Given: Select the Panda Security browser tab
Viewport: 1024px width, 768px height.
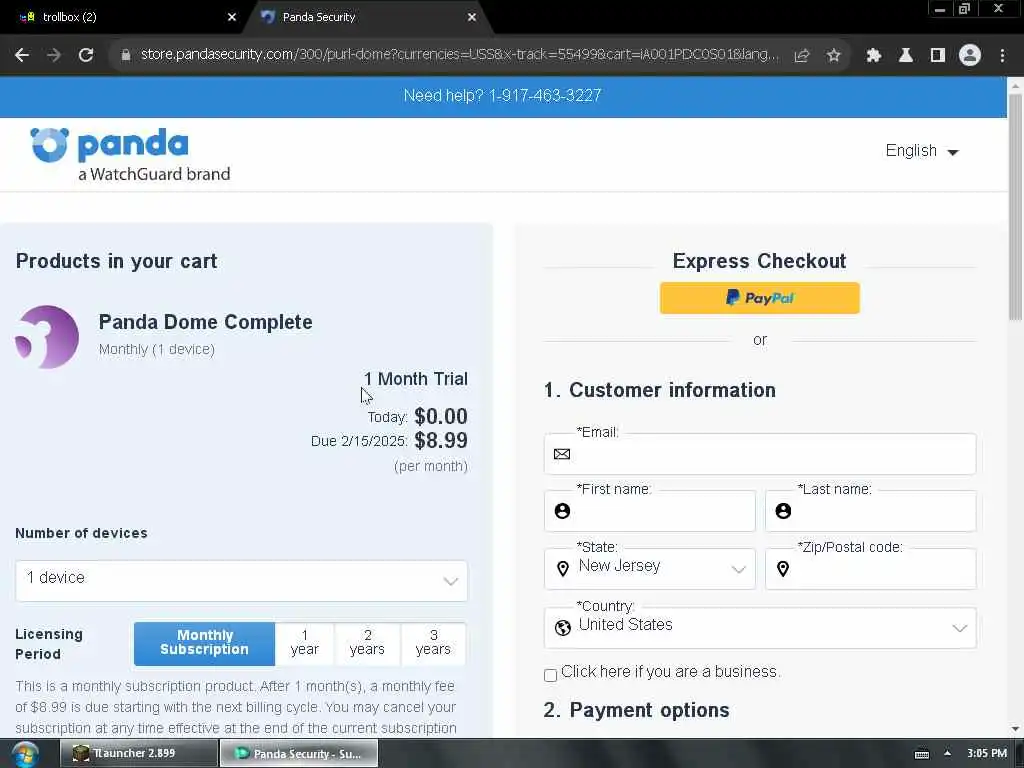Looking at the screenshot, I should 368,18.
